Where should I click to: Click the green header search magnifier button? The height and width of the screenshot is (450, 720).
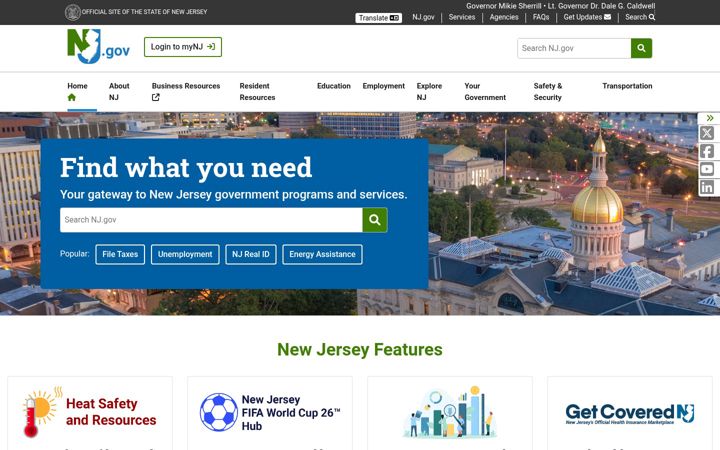[x=641, y=48]
